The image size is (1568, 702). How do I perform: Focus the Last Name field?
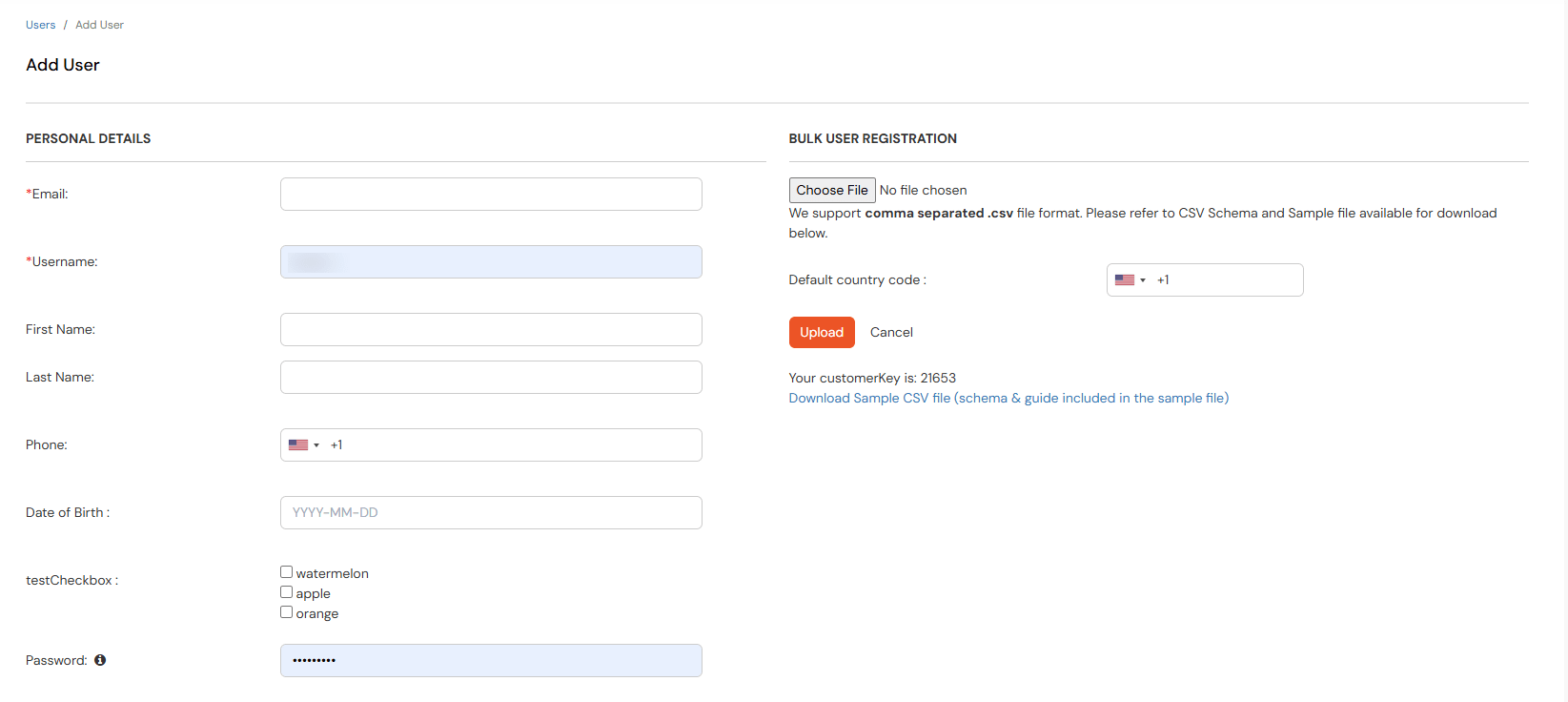[491, 377]
